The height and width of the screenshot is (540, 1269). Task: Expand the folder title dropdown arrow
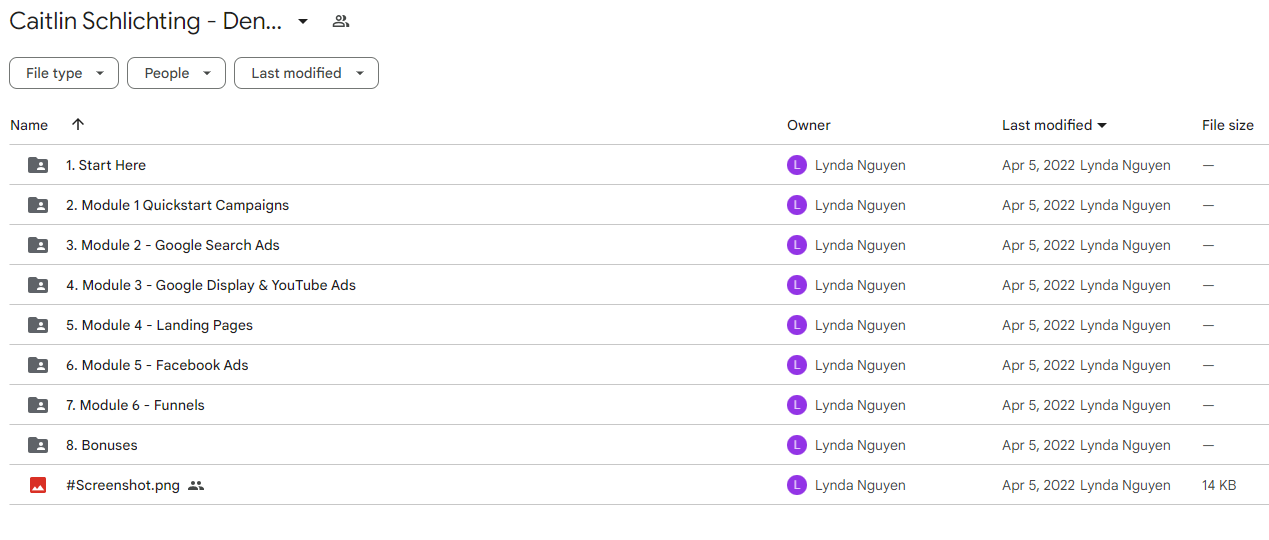point(303,21)
